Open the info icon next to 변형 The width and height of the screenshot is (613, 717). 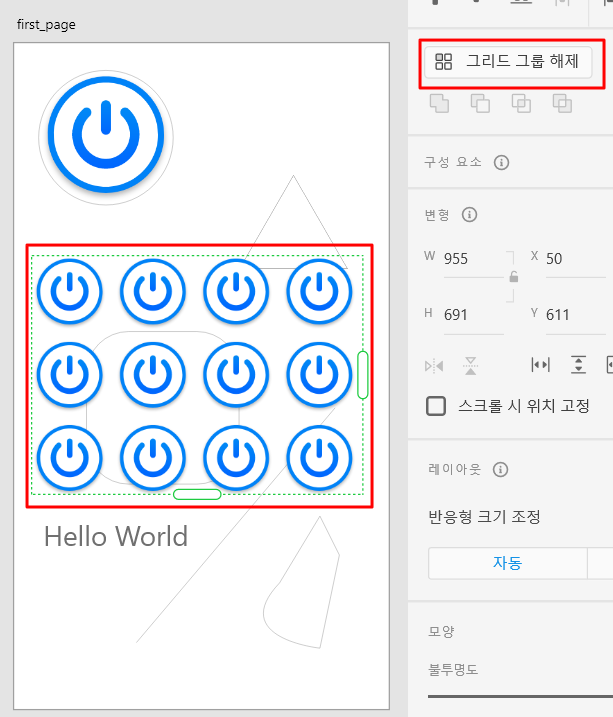[x=469, y=214]
